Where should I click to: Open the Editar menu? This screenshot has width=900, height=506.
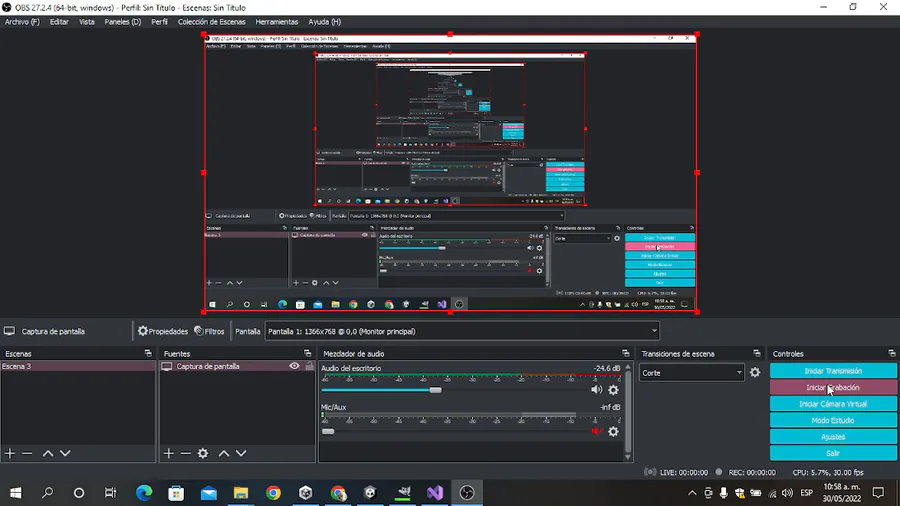click(x=59, y=22)
